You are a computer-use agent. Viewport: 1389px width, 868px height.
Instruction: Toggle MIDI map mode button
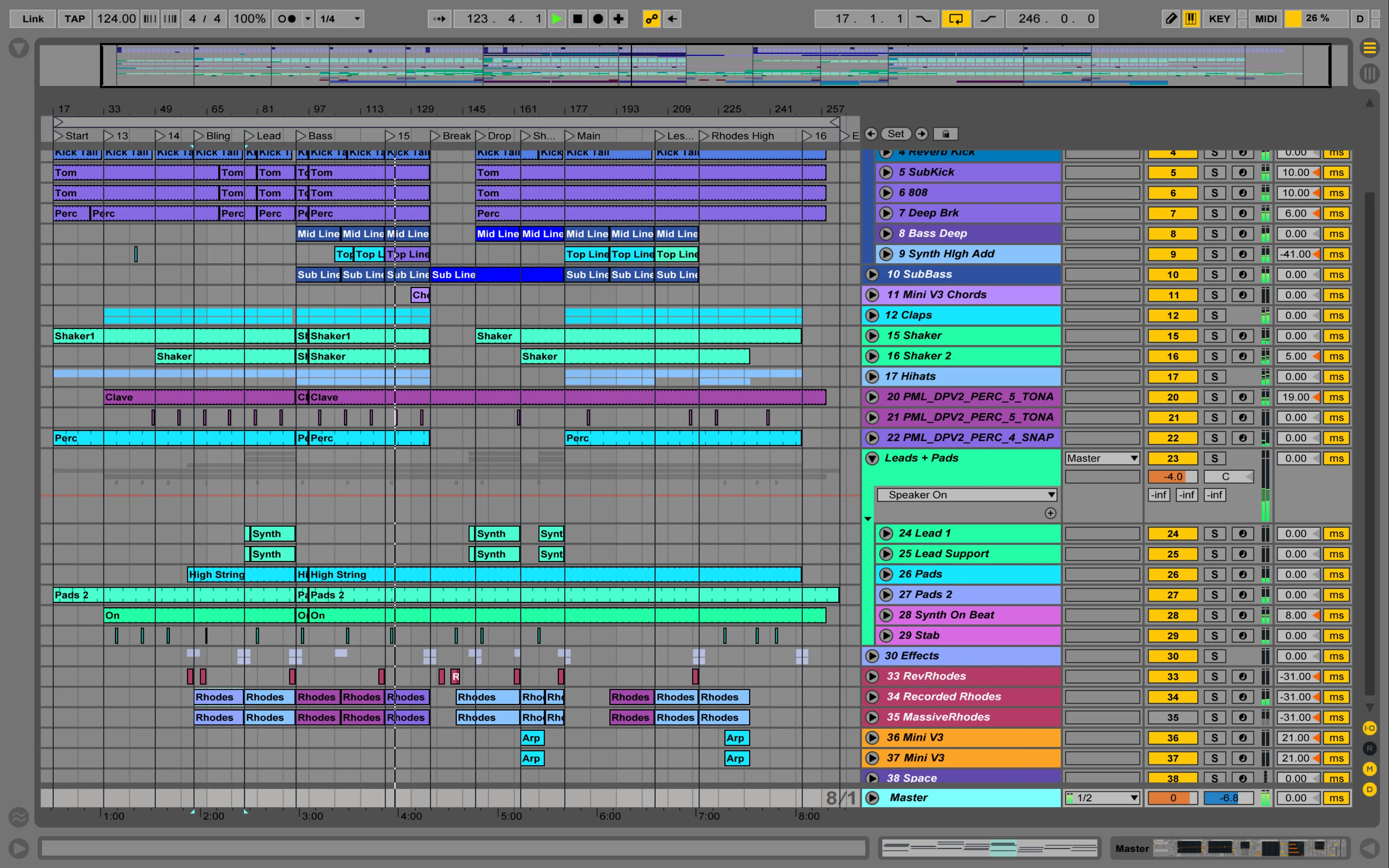click(1265, 19)
